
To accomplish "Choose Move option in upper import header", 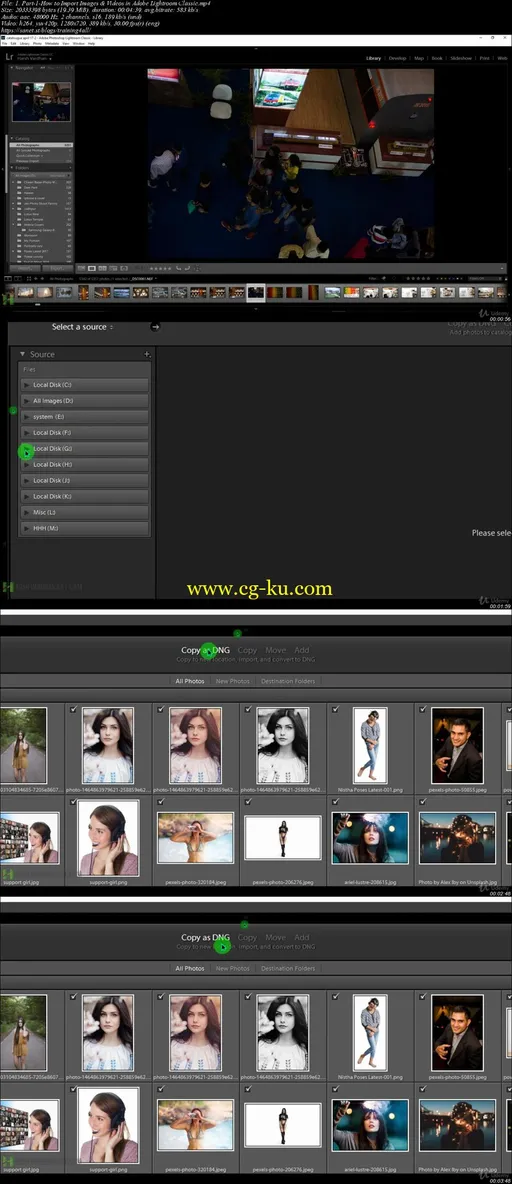I will (275, 650).
